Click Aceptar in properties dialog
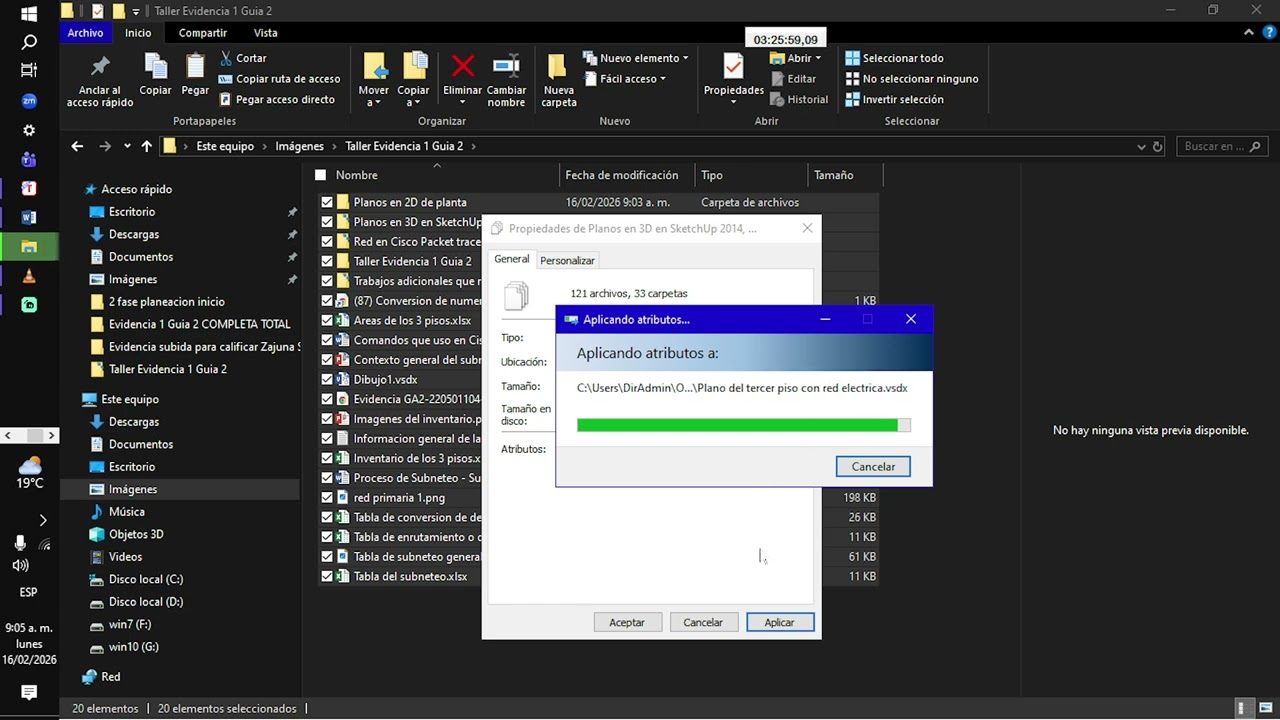This screenshot has width=1280, height=720. point(627,622)
